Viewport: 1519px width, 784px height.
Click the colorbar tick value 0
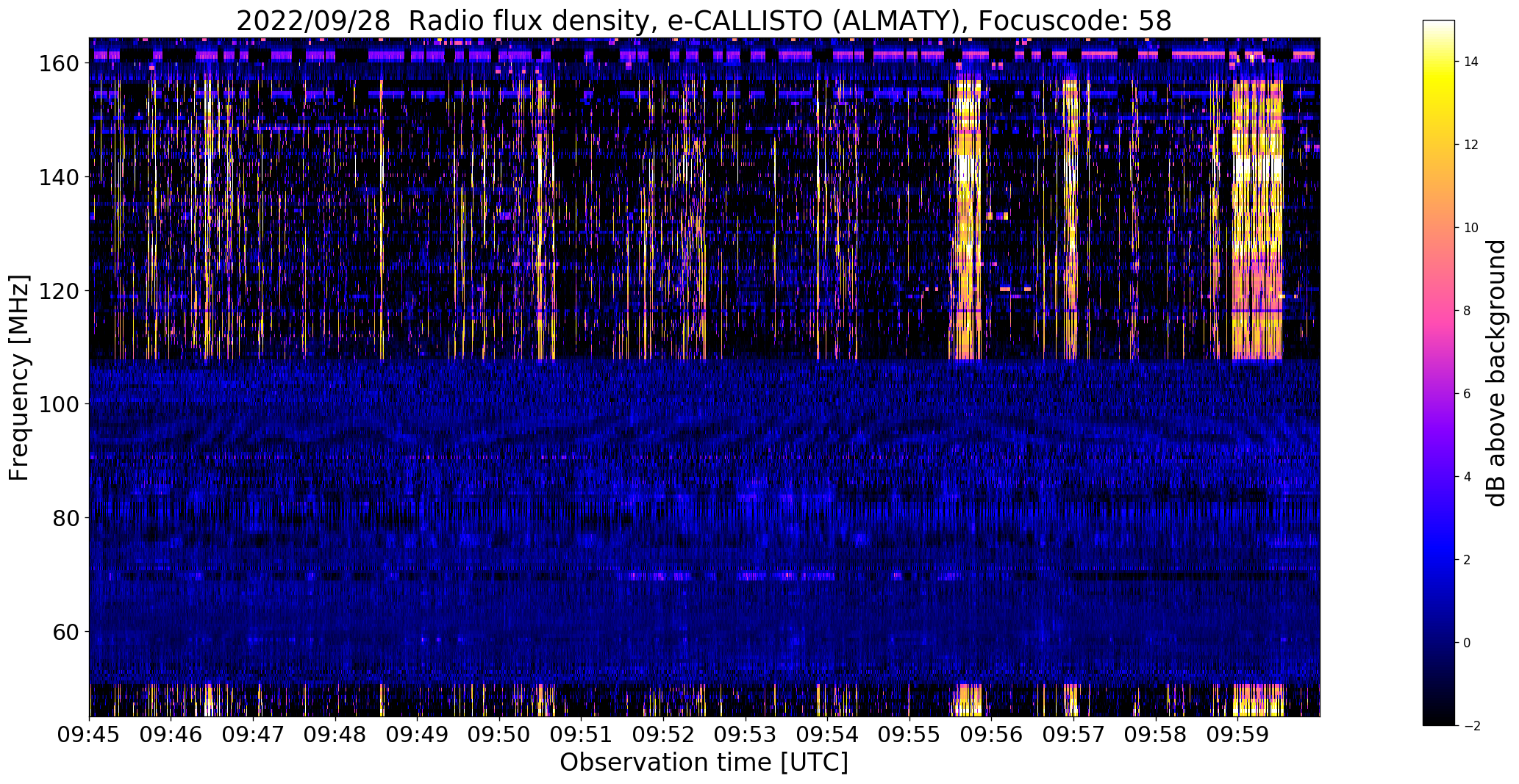(1468, 643)
